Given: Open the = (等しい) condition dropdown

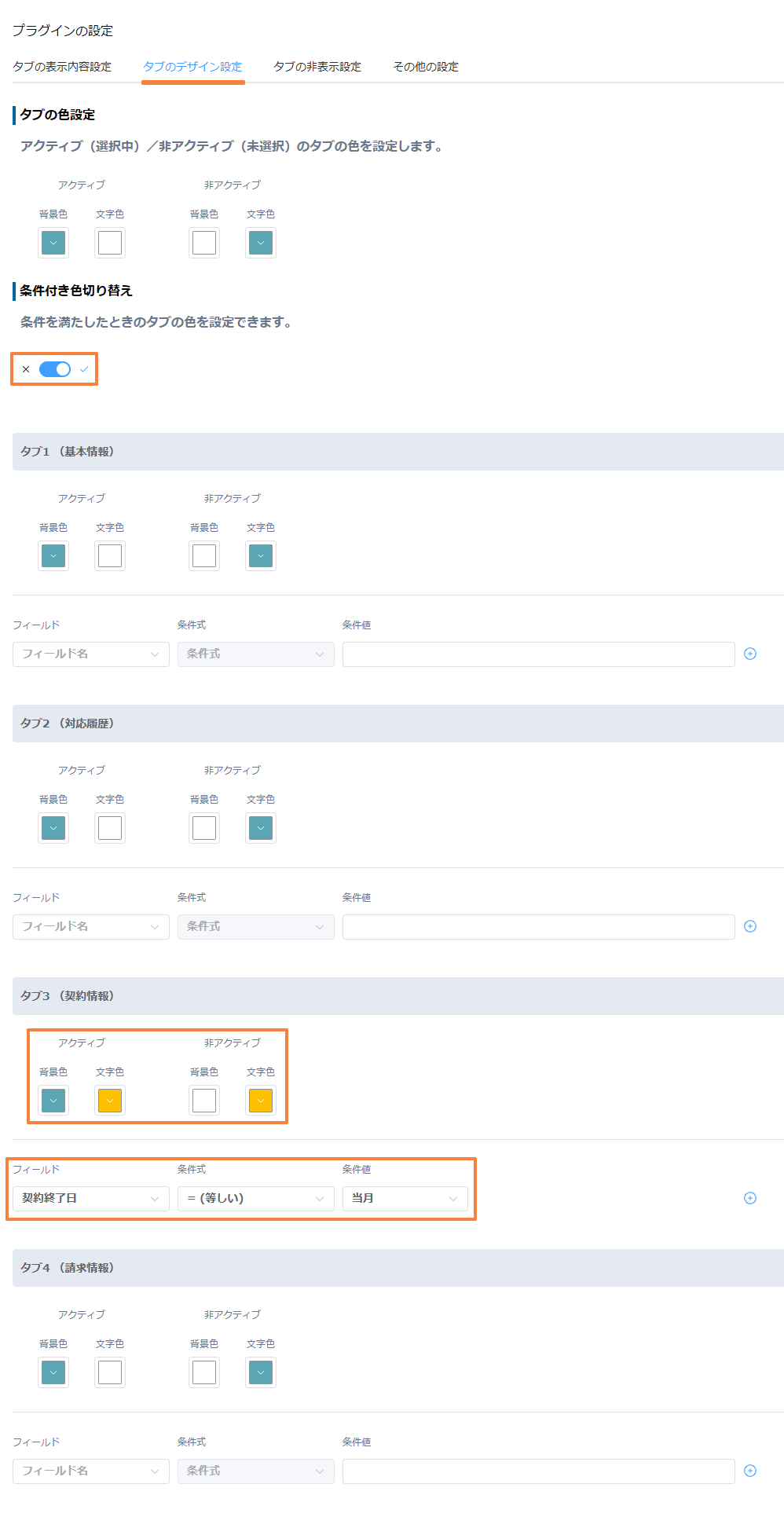Looking at the screenshot, I should [x=256, y=1199].
